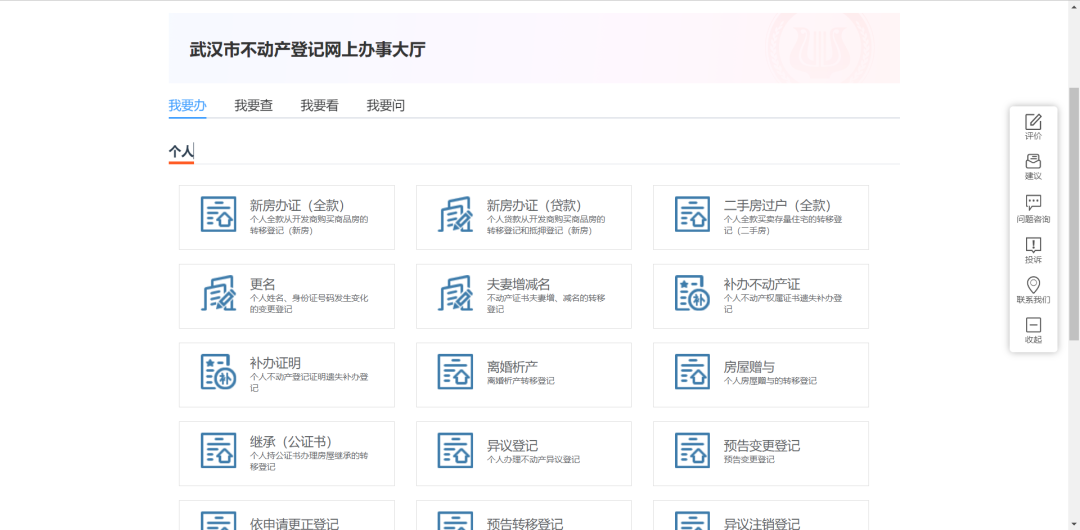Image resolution: width=1080 pixels, height=530 pixels.
Task: Click the 评价 (rate) pencil icon
Action: click(1033, 121)
